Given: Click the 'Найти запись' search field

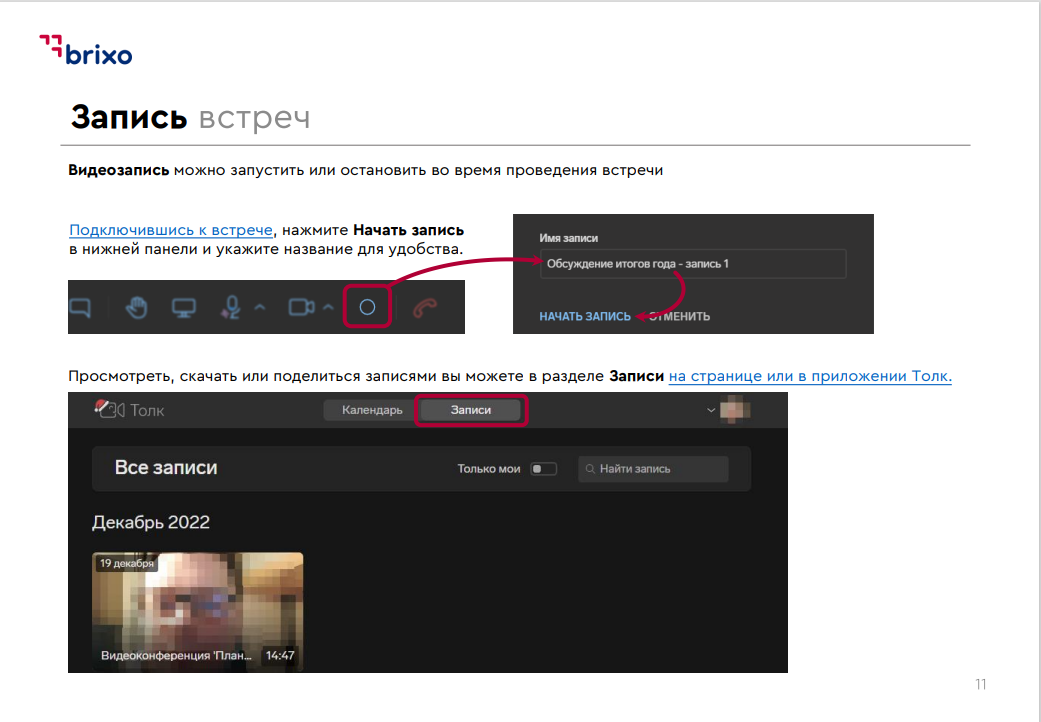Looking at the screenshot, I should click(x=653, y=468).
